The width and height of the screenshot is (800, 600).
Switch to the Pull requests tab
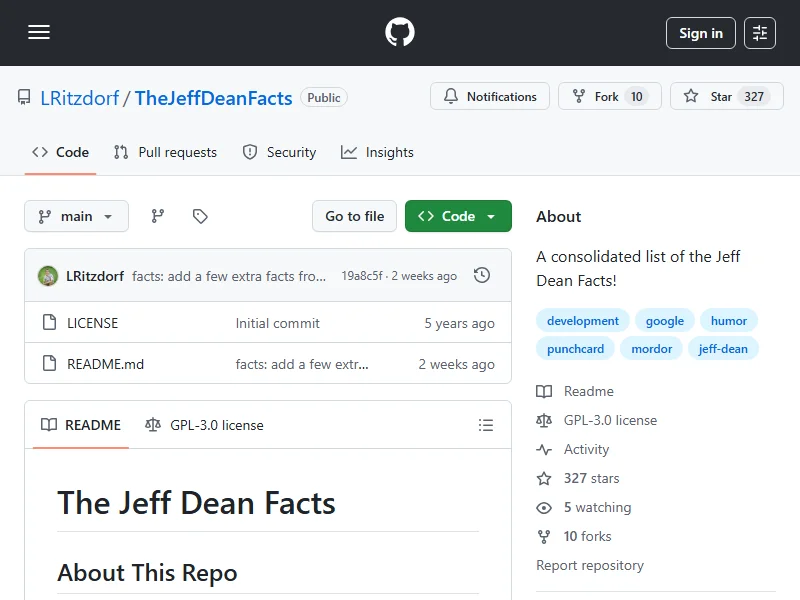point(165,152)
